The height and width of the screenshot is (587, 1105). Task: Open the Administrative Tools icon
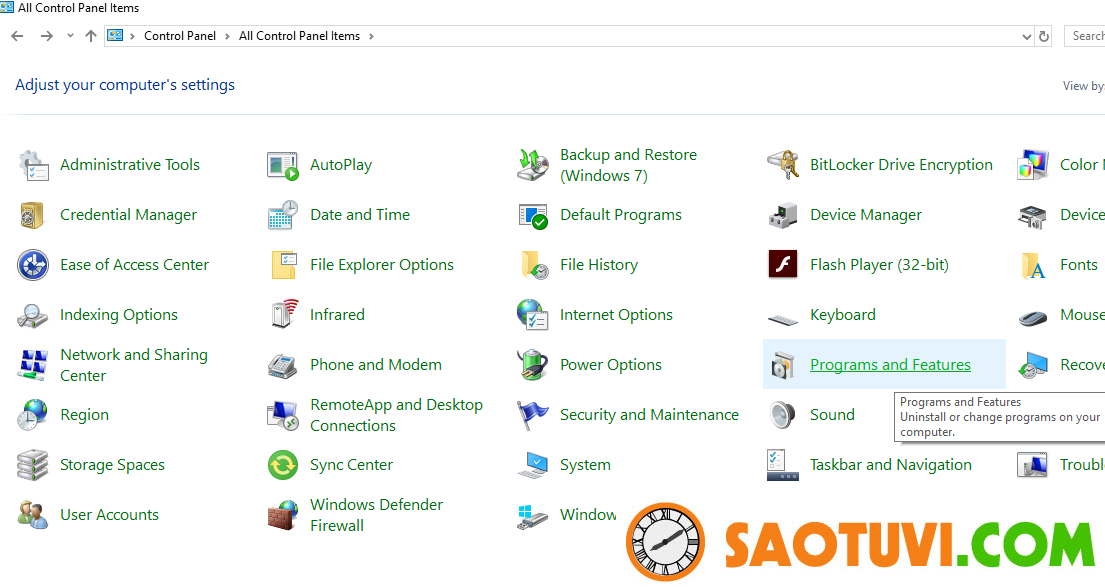pos(33,166)
